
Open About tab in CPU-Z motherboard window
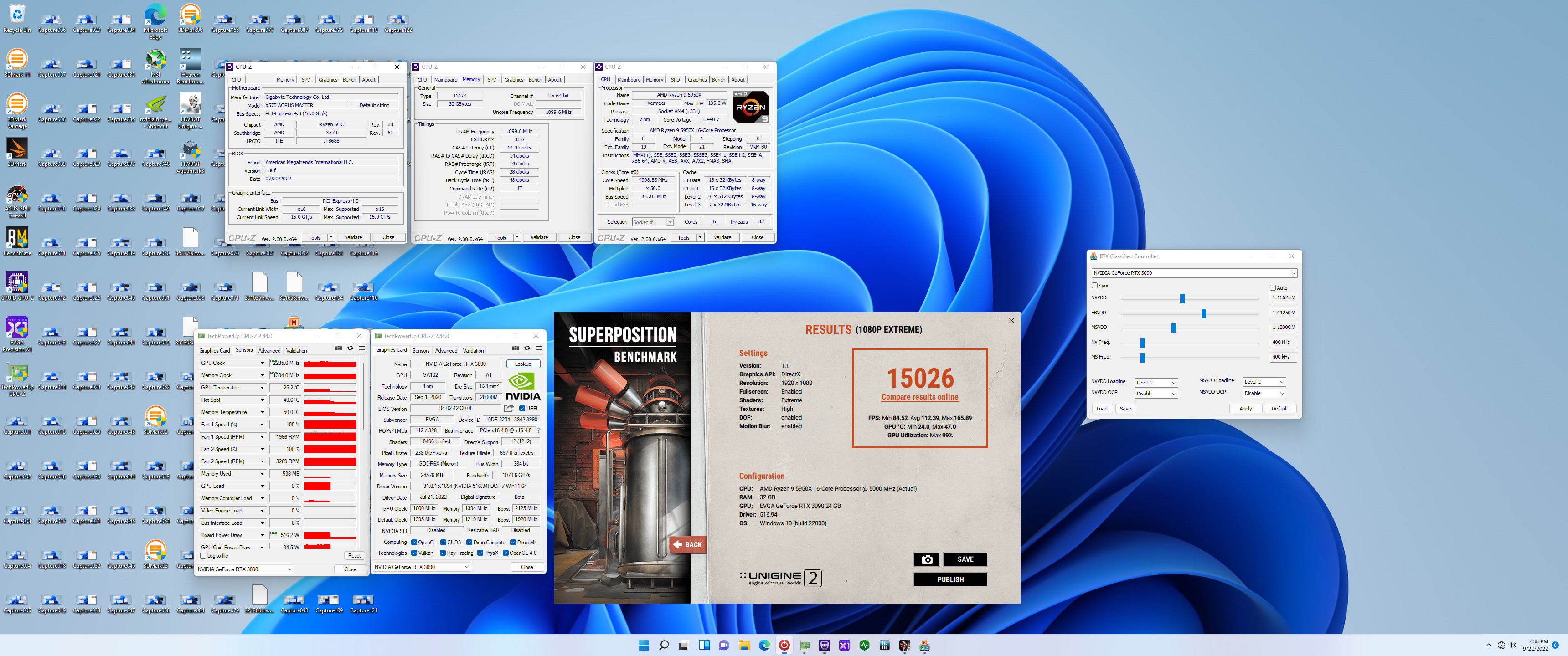click(x=369, y=80)
